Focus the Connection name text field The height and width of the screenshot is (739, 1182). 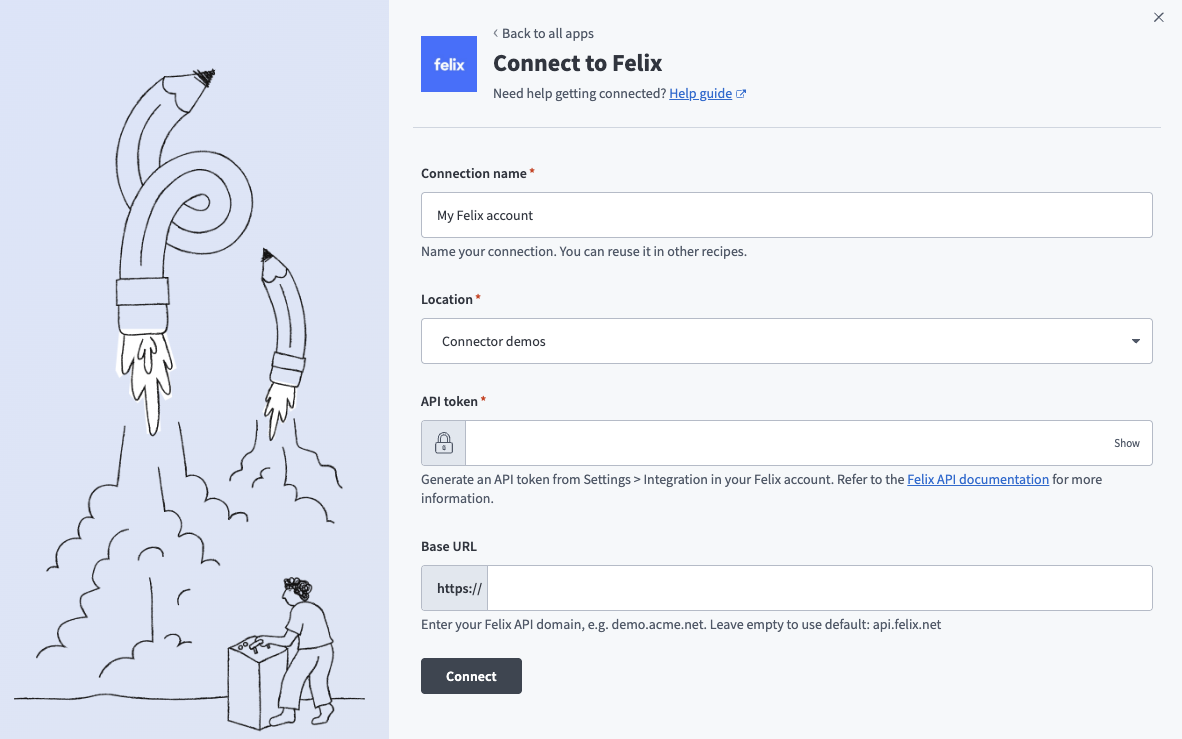tap(786, 215)
